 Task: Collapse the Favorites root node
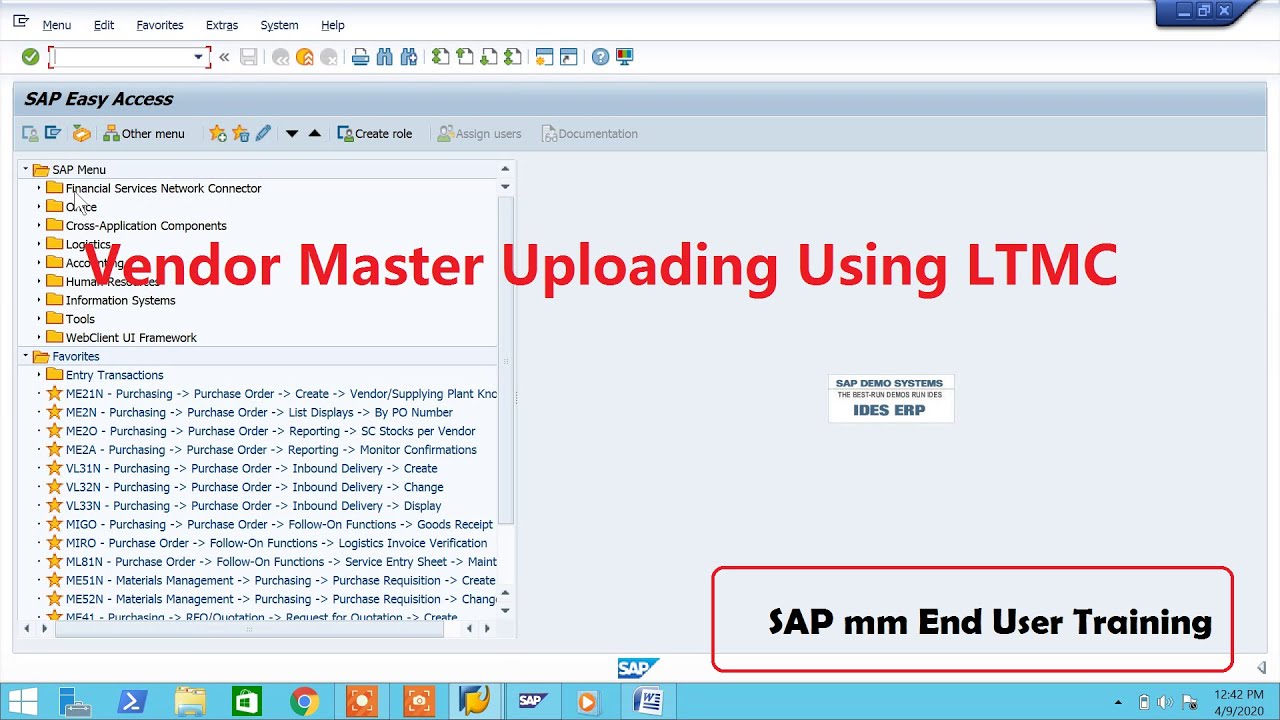[26, 356]
